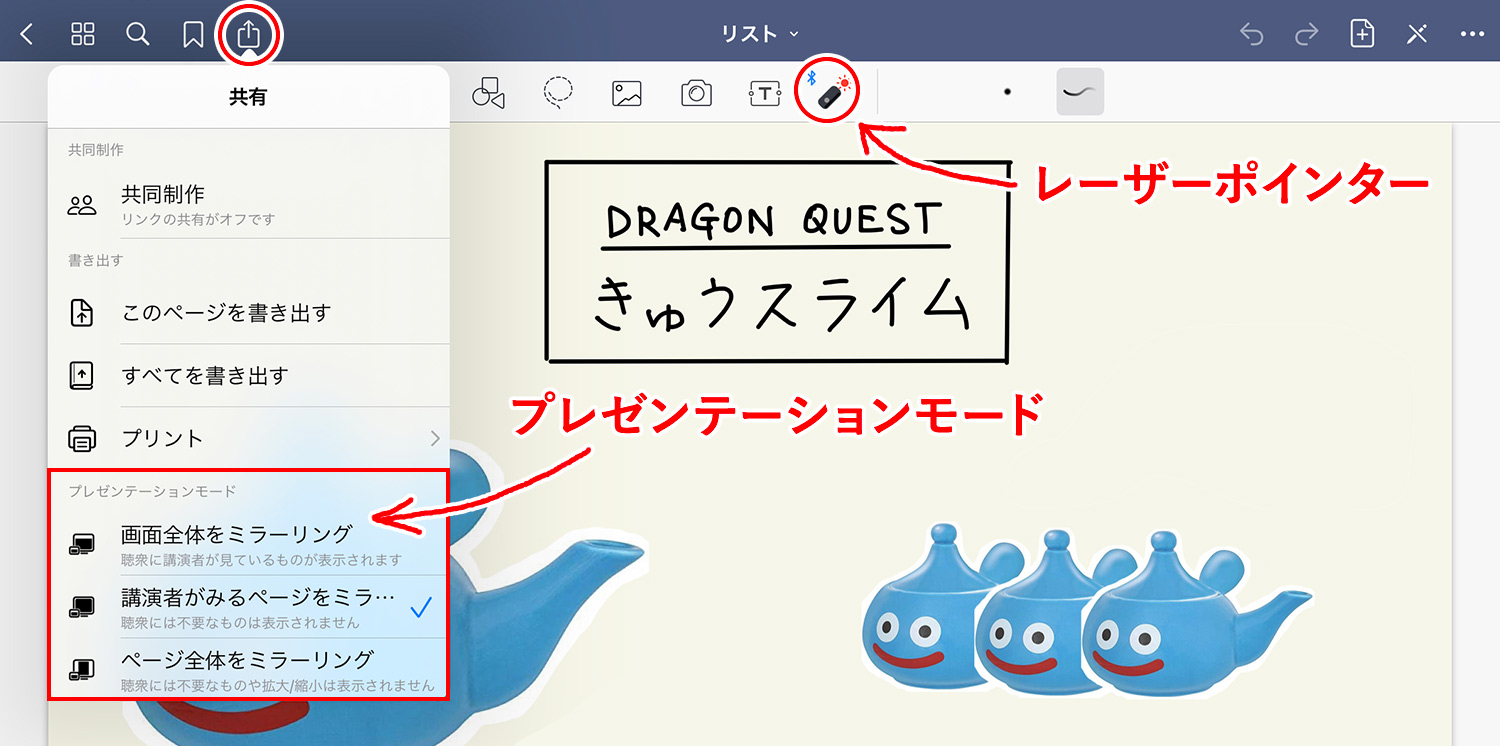The image size is (1500, 746).
Task: Pick the dot laser pointer style
Action: point(1007,92)
